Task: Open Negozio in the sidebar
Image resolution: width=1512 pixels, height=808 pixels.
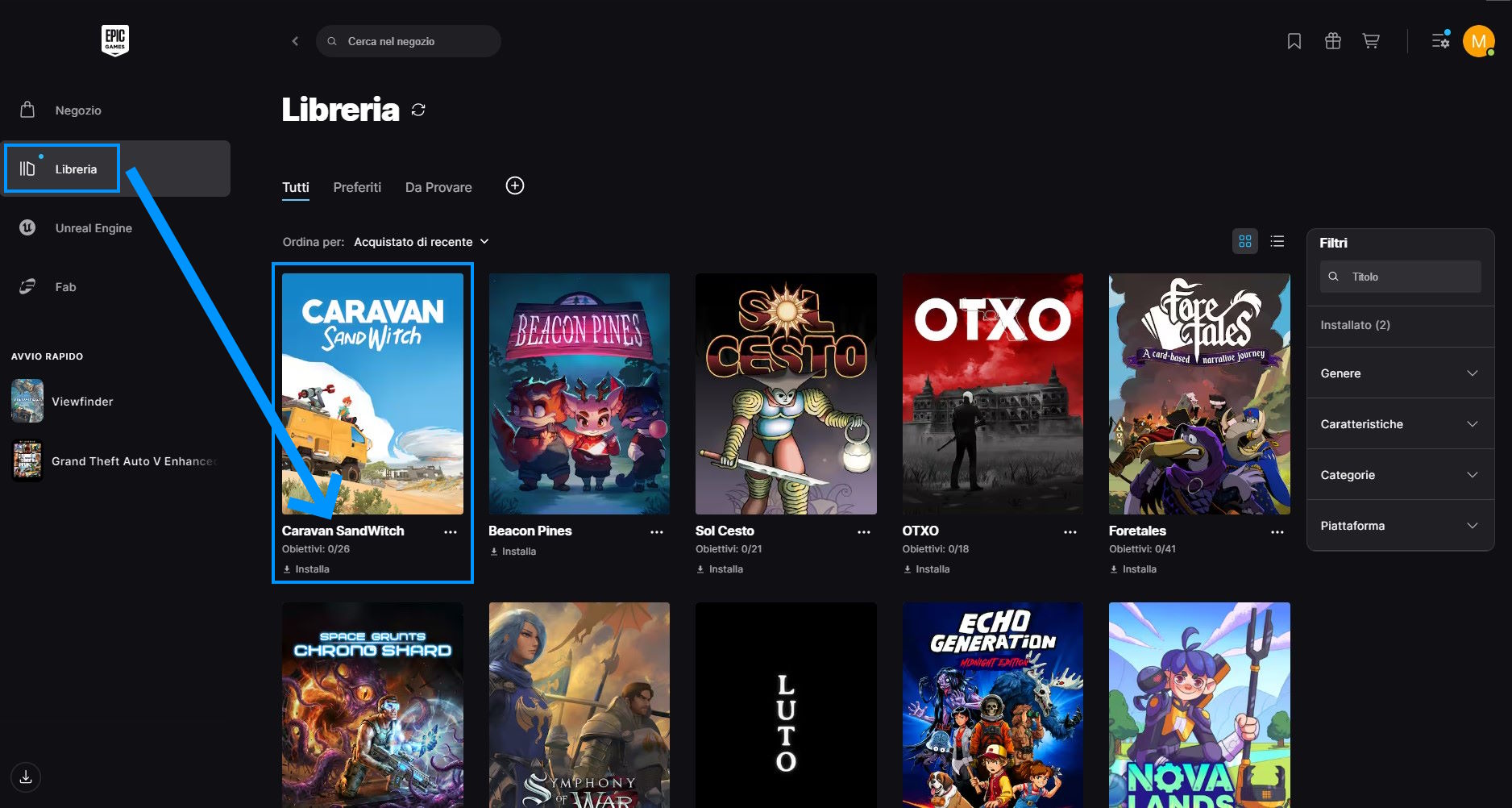Action: (x=115, y=110)
